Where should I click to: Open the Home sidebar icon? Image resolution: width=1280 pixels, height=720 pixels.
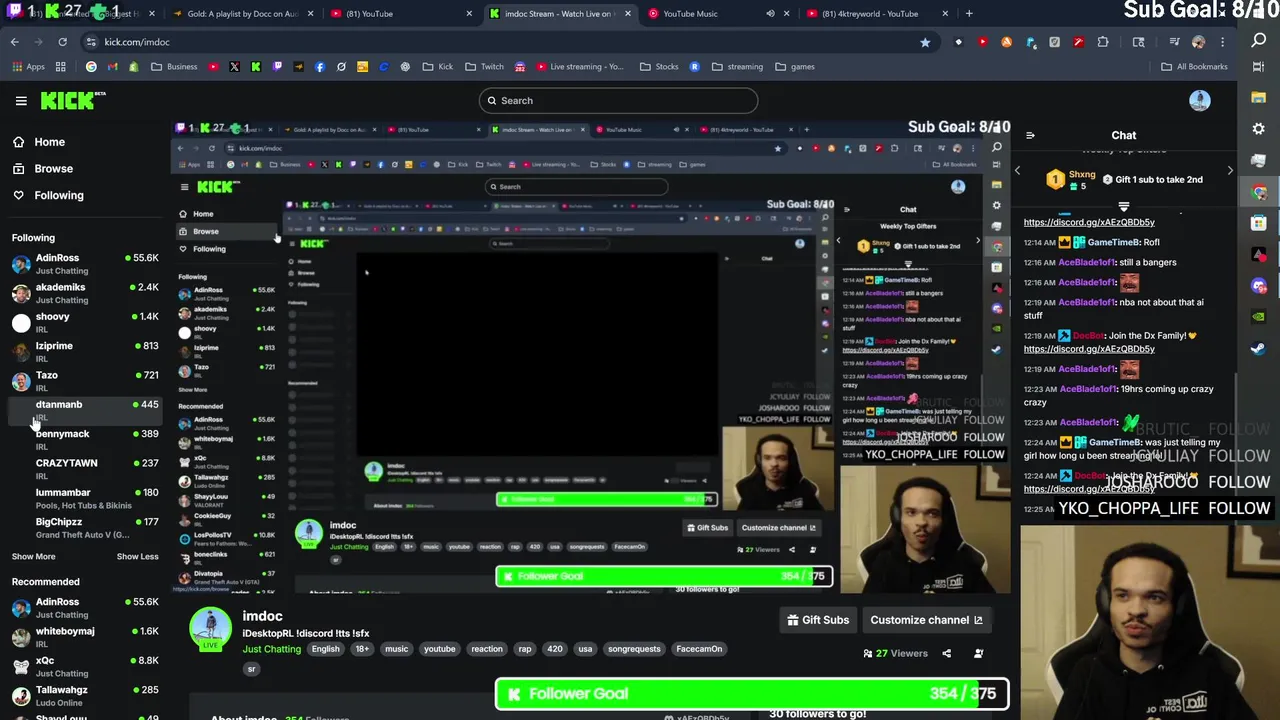[x=18, y=142]
